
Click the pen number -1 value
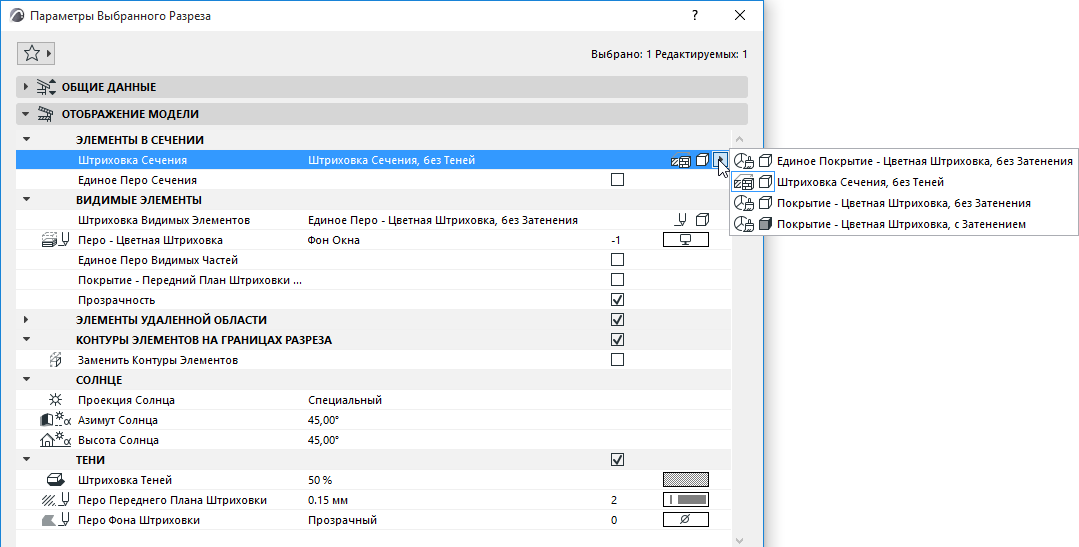[x=616, y=240]
